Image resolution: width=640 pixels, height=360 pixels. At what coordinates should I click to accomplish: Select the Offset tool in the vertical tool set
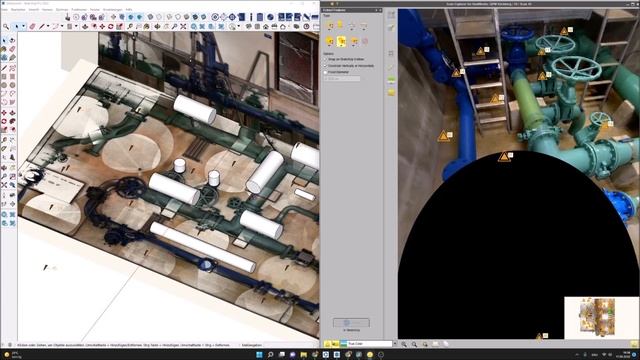12,130
